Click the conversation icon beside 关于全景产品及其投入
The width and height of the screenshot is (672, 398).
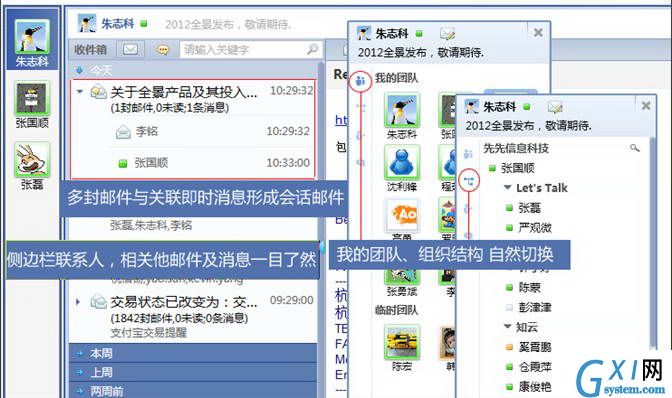pos(99,92)
